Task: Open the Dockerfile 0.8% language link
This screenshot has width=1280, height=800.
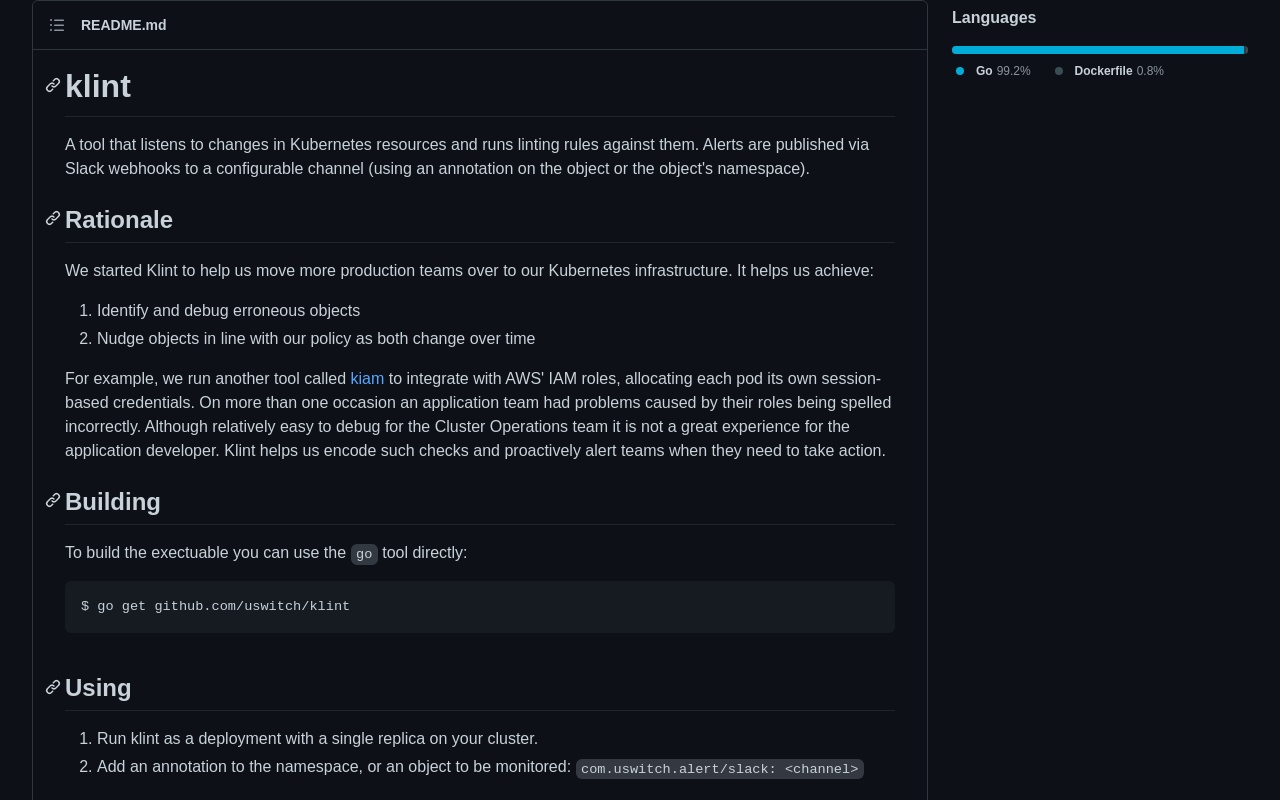Action: [x=1118, y=71]
